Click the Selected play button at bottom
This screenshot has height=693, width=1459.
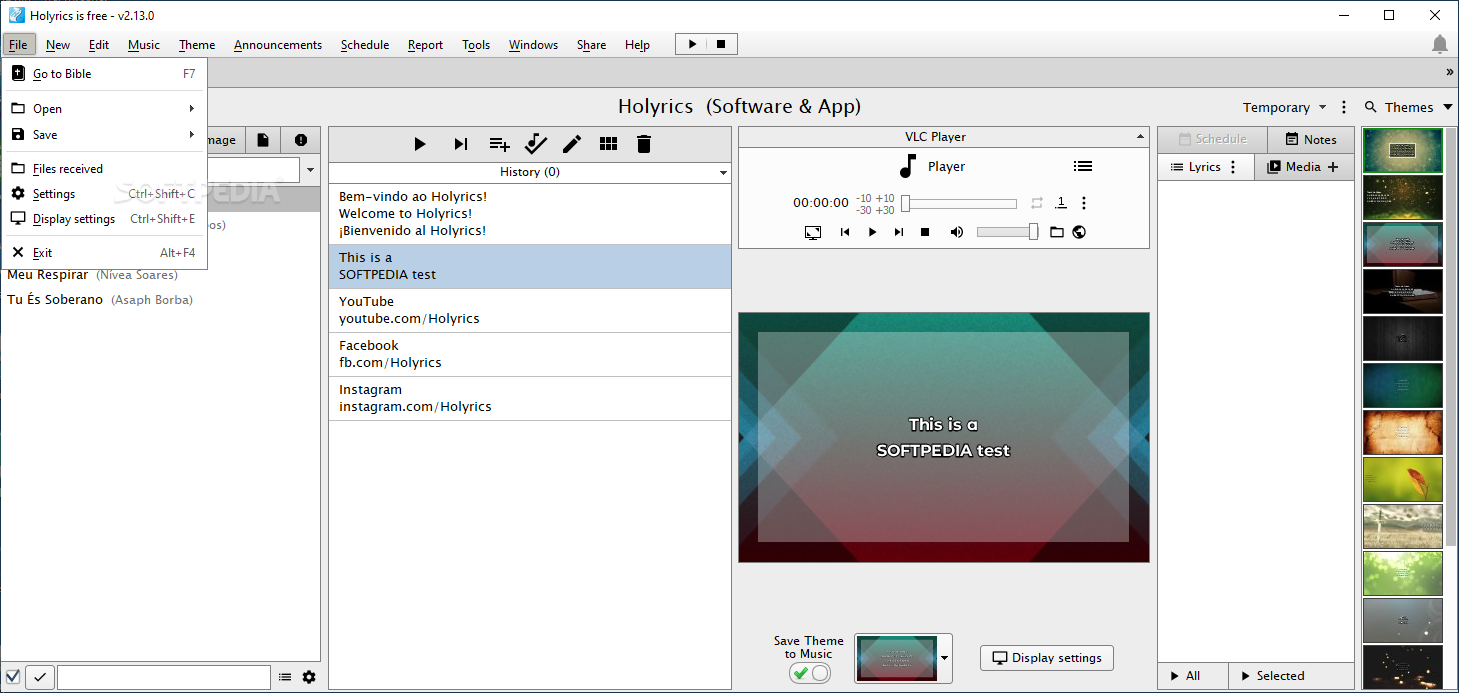pos(1291,676)
